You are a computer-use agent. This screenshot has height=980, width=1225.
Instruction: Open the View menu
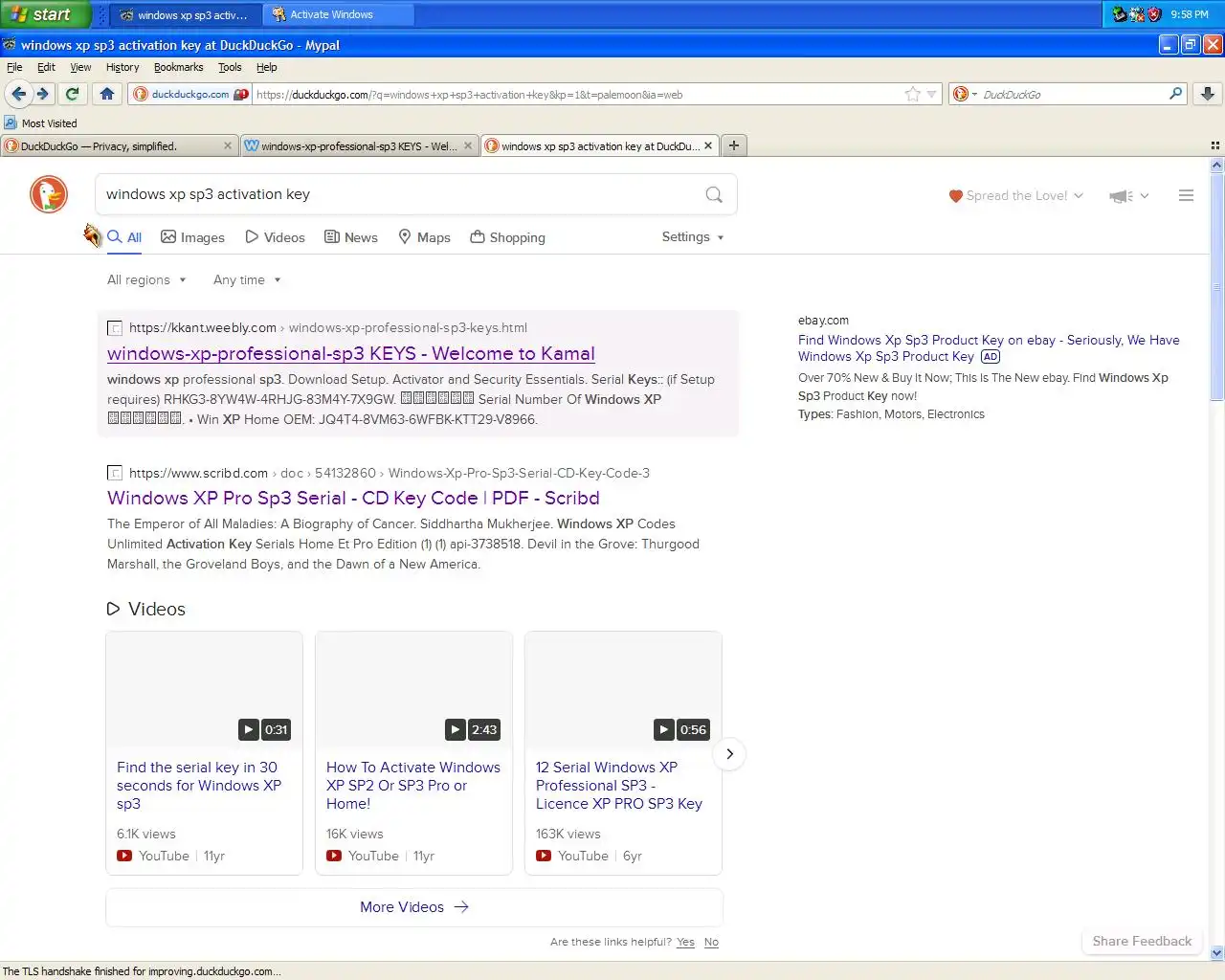[x=80, y=67]
